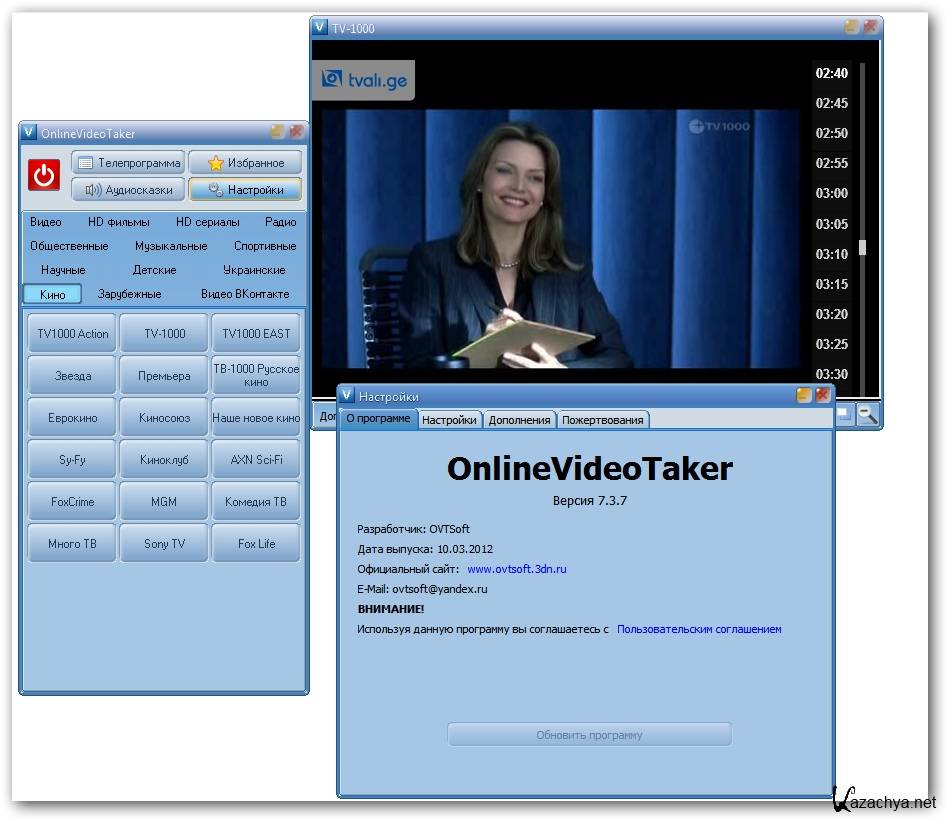Click the magnifier zoom-out icon in player
The image size is (948, 821).
867,415
